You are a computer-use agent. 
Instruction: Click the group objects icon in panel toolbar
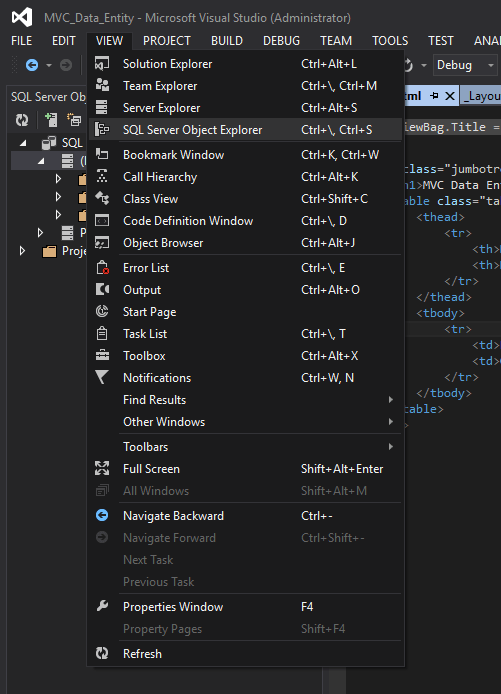click(74, 120)
